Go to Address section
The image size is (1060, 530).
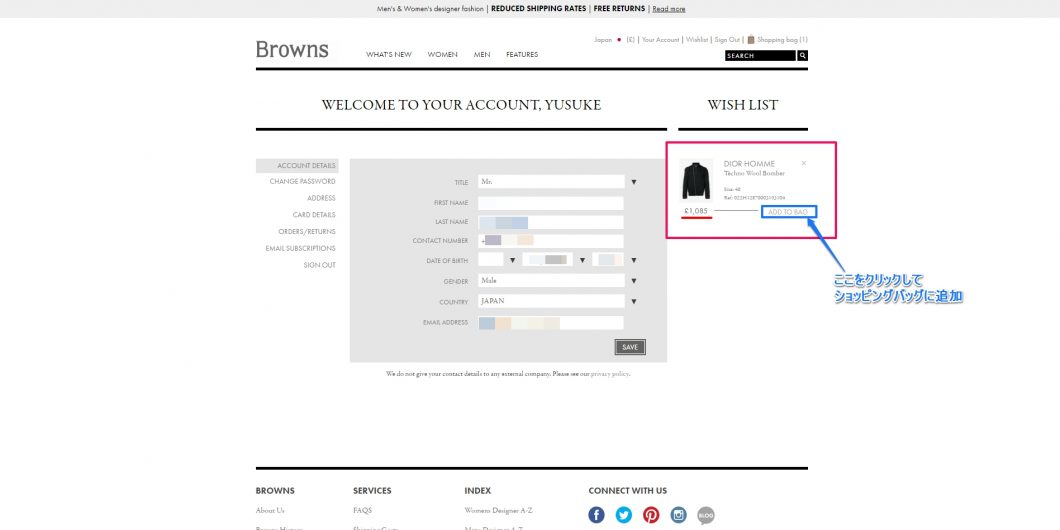pyautogui.click(x=321, y=198)
